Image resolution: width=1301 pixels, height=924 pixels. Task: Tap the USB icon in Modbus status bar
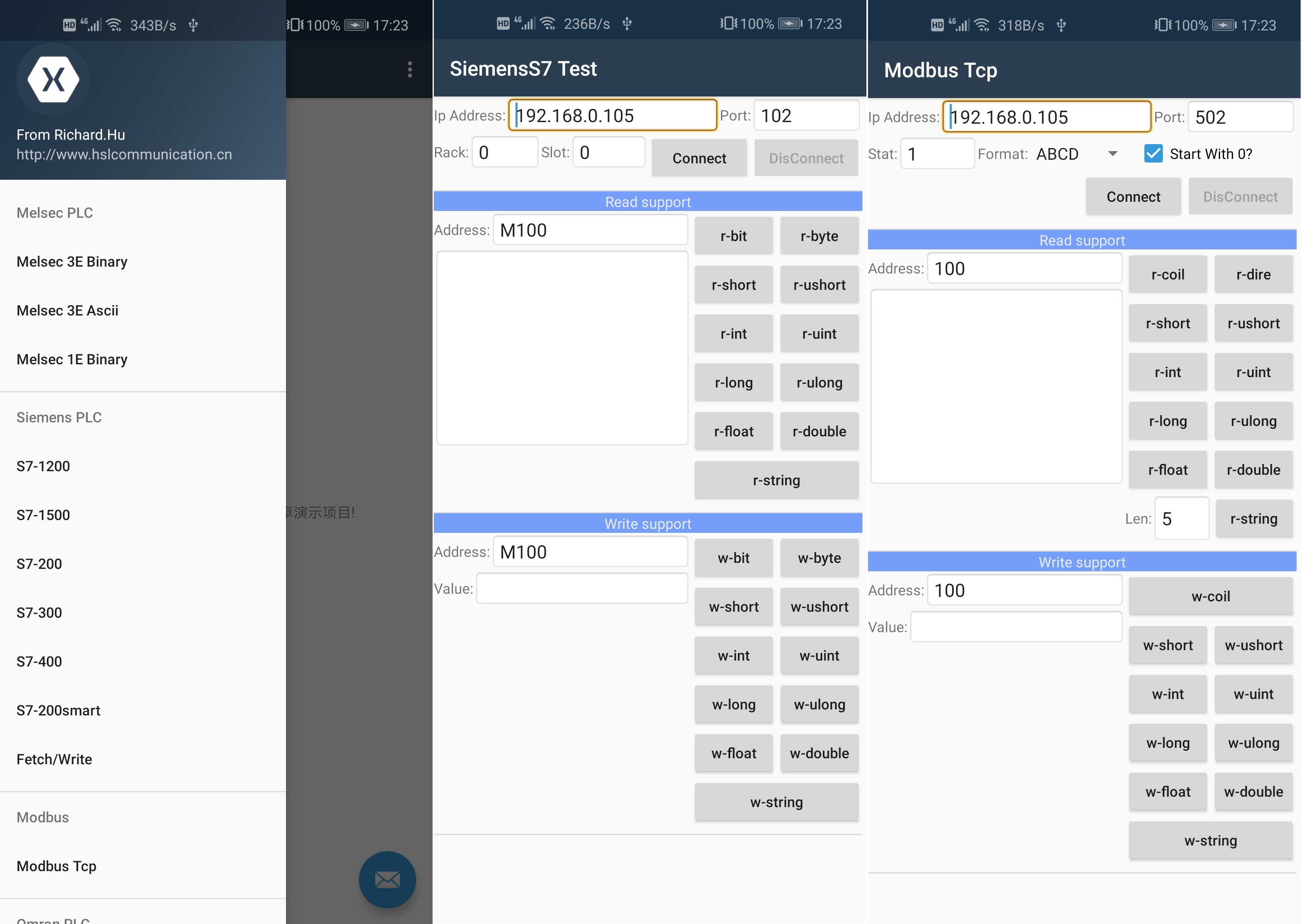pos(1061,25)
